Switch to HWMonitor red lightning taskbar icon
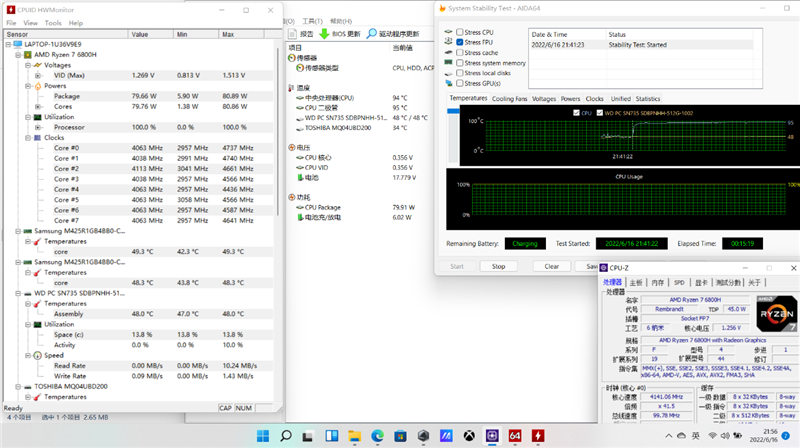The width and height of the screenshot is (800, 448). (x=538, y=436)
